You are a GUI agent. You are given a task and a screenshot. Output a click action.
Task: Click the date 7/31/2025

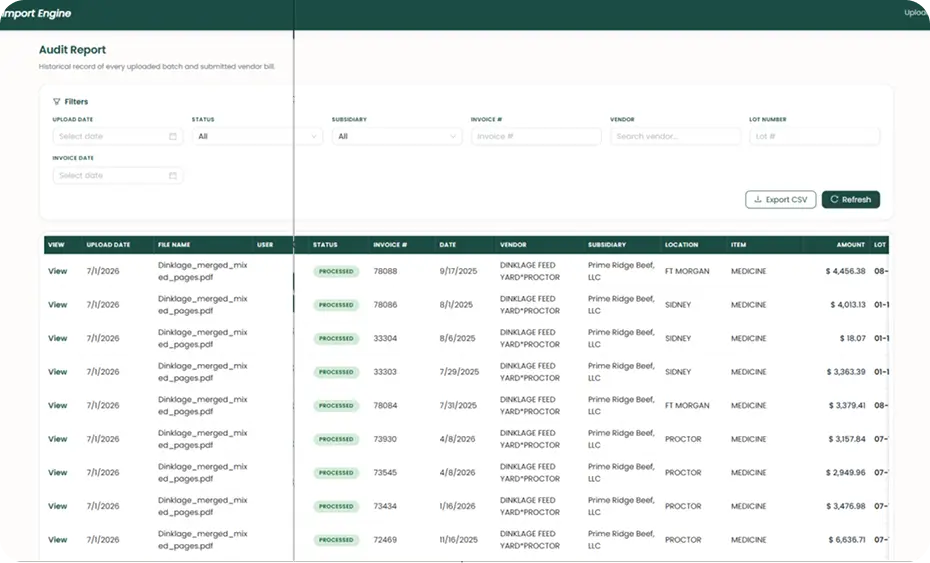tap(458, 406)
